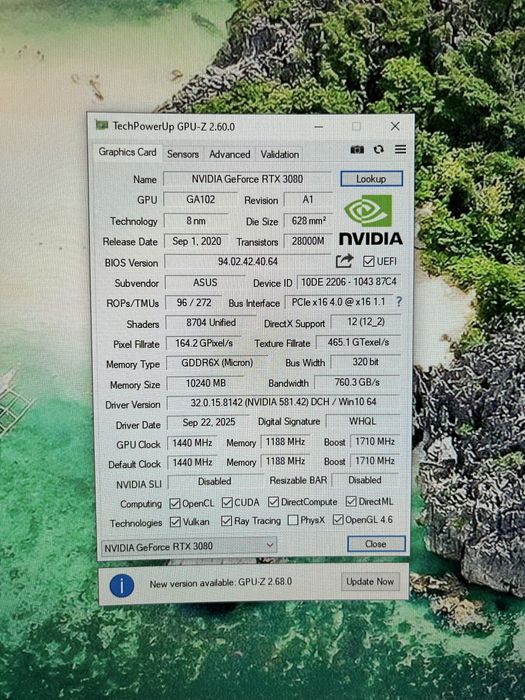Click the GPU Clock row Boost 1710 MHz
525x700 pixels.
pos(374,442)
